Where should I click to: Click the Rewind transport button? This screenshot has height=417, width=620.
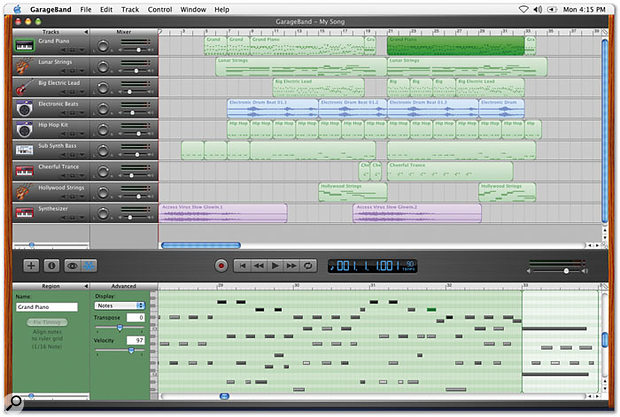259,266
